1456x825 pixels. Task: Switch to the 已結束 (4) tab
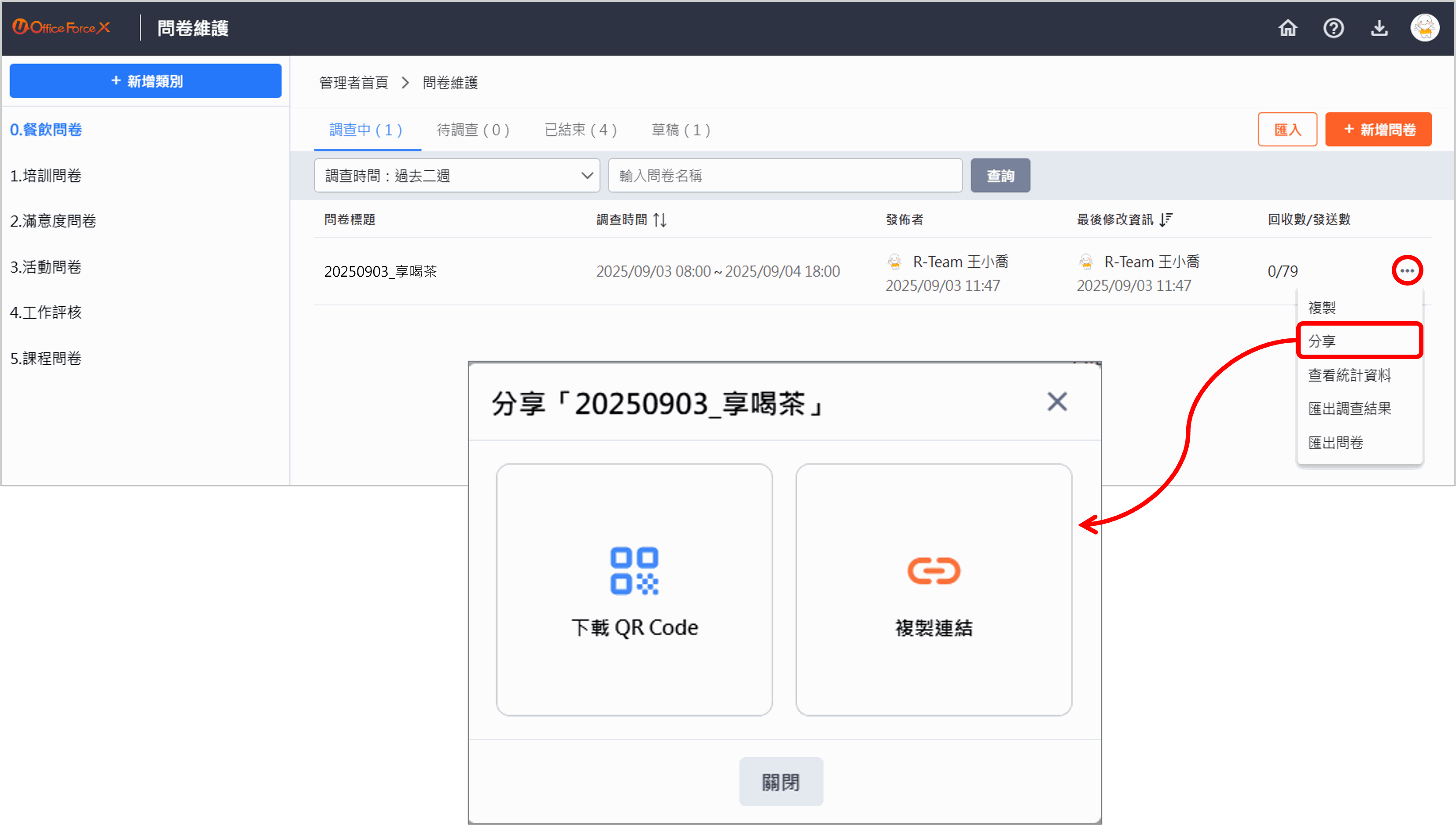(x=581, y=130)
